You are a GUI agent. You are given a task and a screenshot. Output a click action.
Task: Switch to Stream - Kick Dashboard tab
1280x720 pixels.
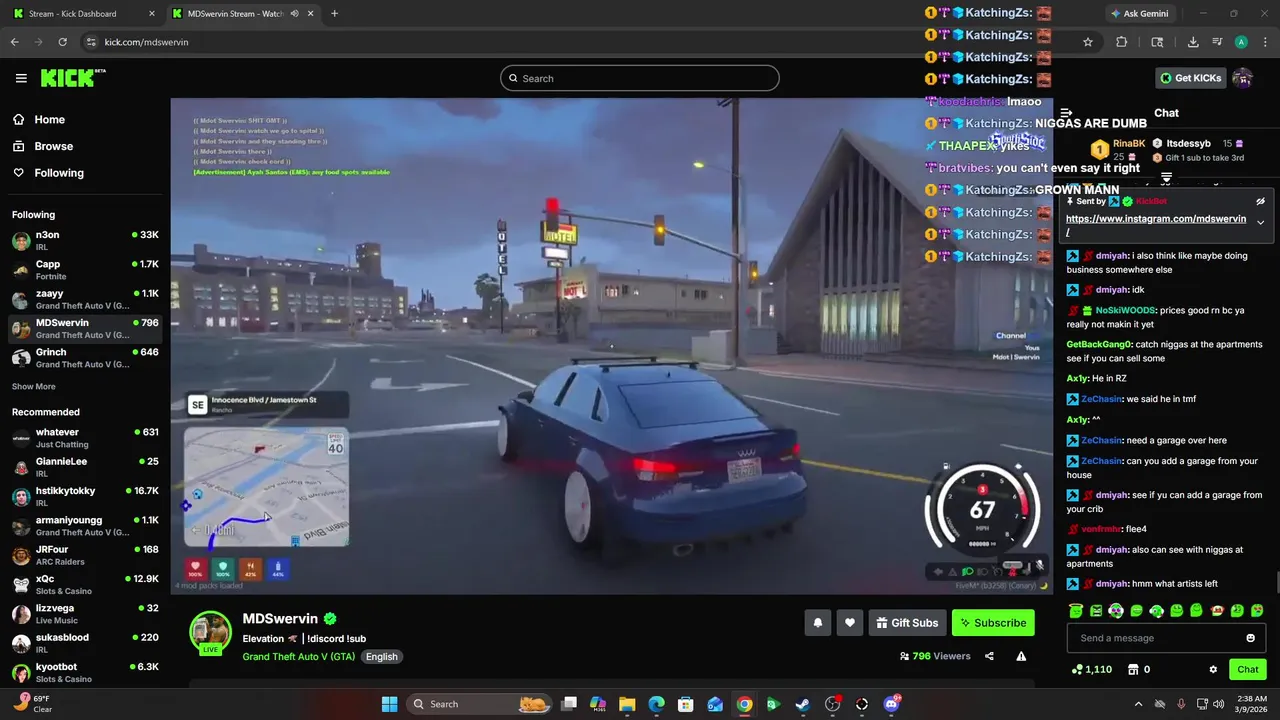83,14
